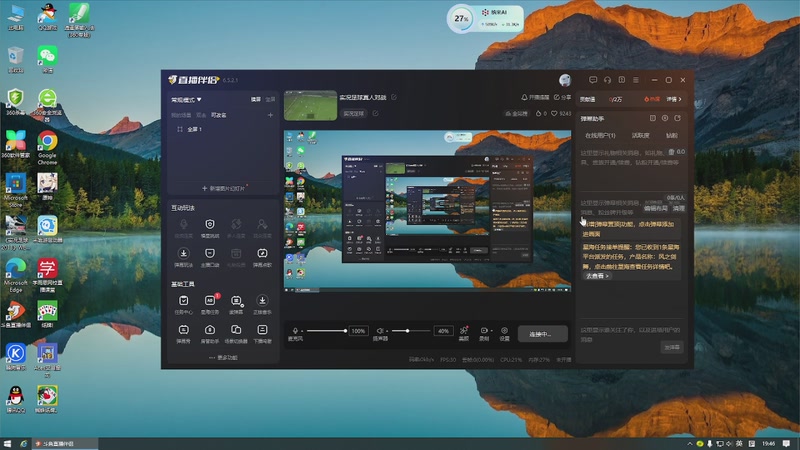Open the 场景切换器 scene switcher tool
The height and width of the screenshot is (450, 800).
click(236, 333)
